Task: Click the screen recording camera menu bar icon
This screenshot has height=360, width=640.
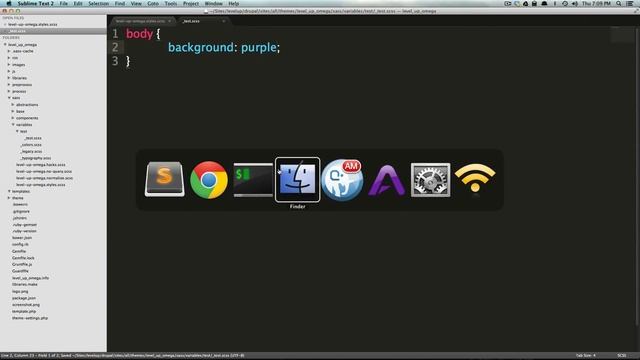Action: tap(508, 3)
